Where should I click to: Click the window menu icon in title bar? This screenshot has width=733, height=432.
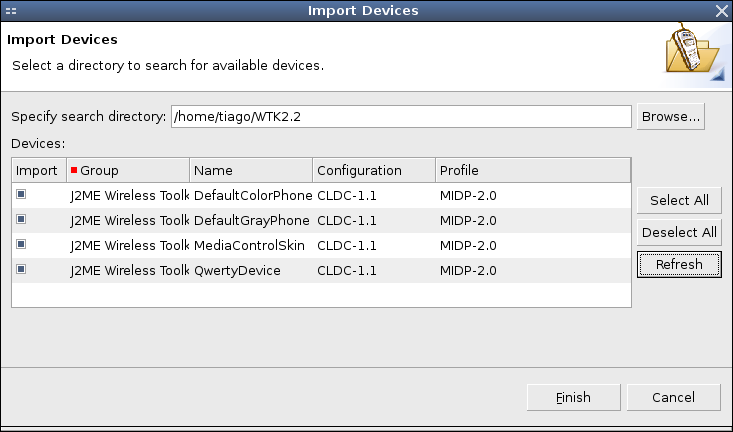[x=11, y=11]
